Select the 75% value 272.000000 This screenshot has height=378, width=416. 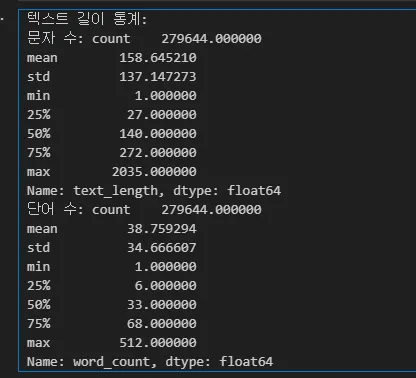158,153
